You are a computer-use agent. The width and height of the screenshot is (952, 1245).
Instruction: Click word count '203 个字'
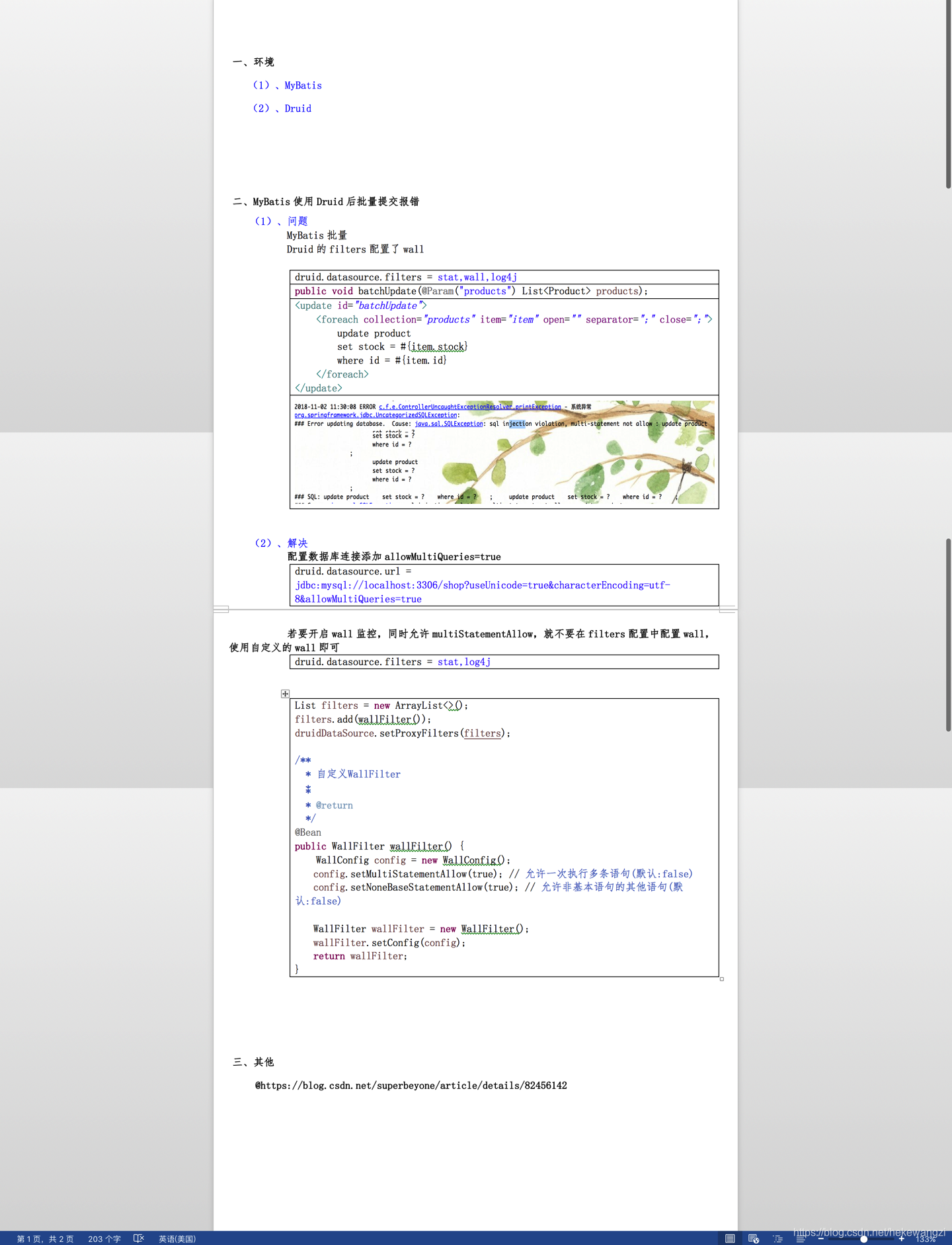pos(104,1239)
